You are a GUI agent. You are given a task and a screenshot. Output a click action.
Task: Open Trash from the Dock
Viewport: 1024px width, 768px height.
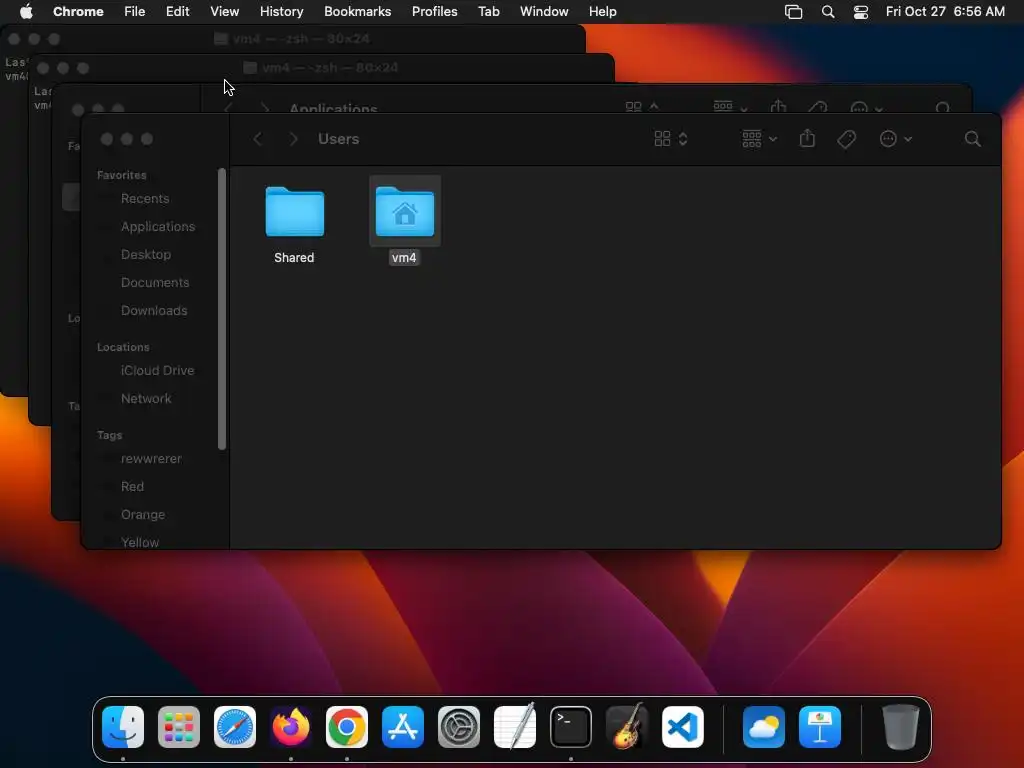[901, 727]
